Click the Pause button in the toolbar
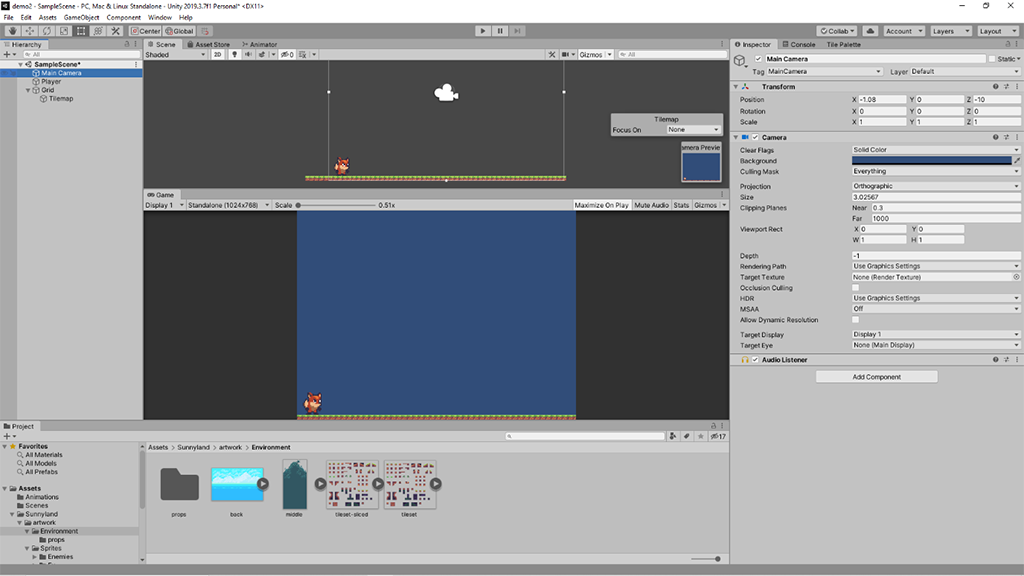Screen dimensions: 1024x576 tap(500, 31)
